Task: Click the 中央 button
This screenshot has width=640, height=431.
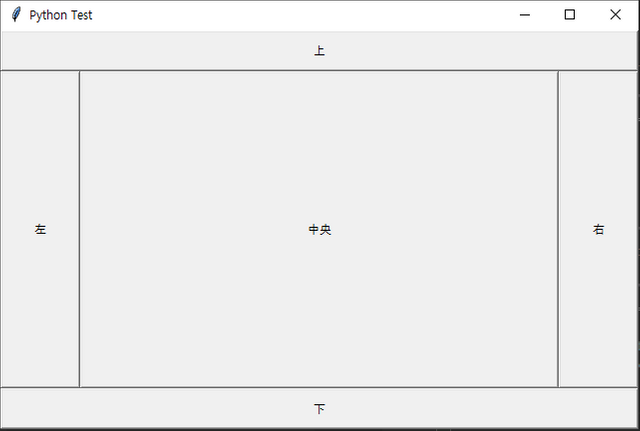Action: coord(319,229)
